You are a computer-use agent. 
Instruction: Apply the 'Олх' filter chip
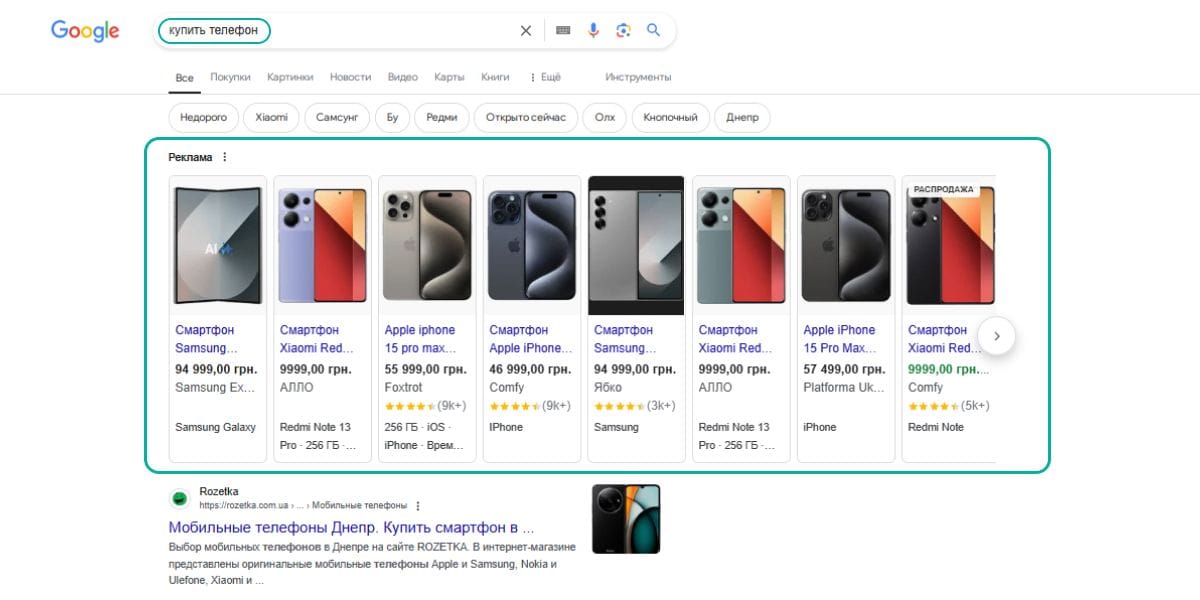[604, 117]
